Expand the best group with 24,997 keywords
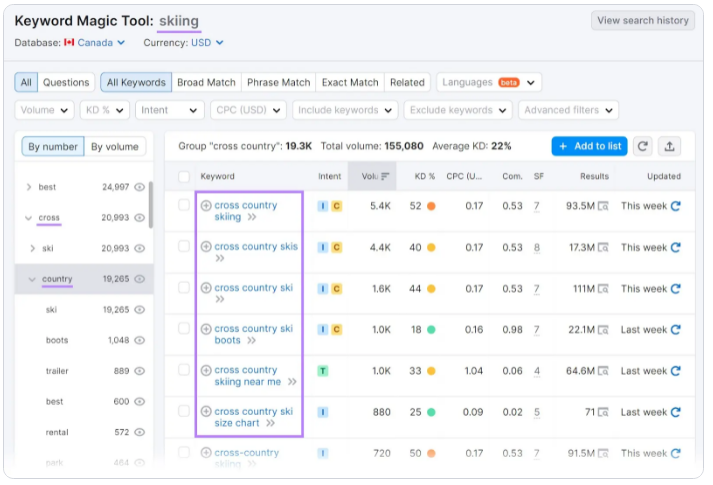This screenshot has height=485, width=713. pos(29,187)
